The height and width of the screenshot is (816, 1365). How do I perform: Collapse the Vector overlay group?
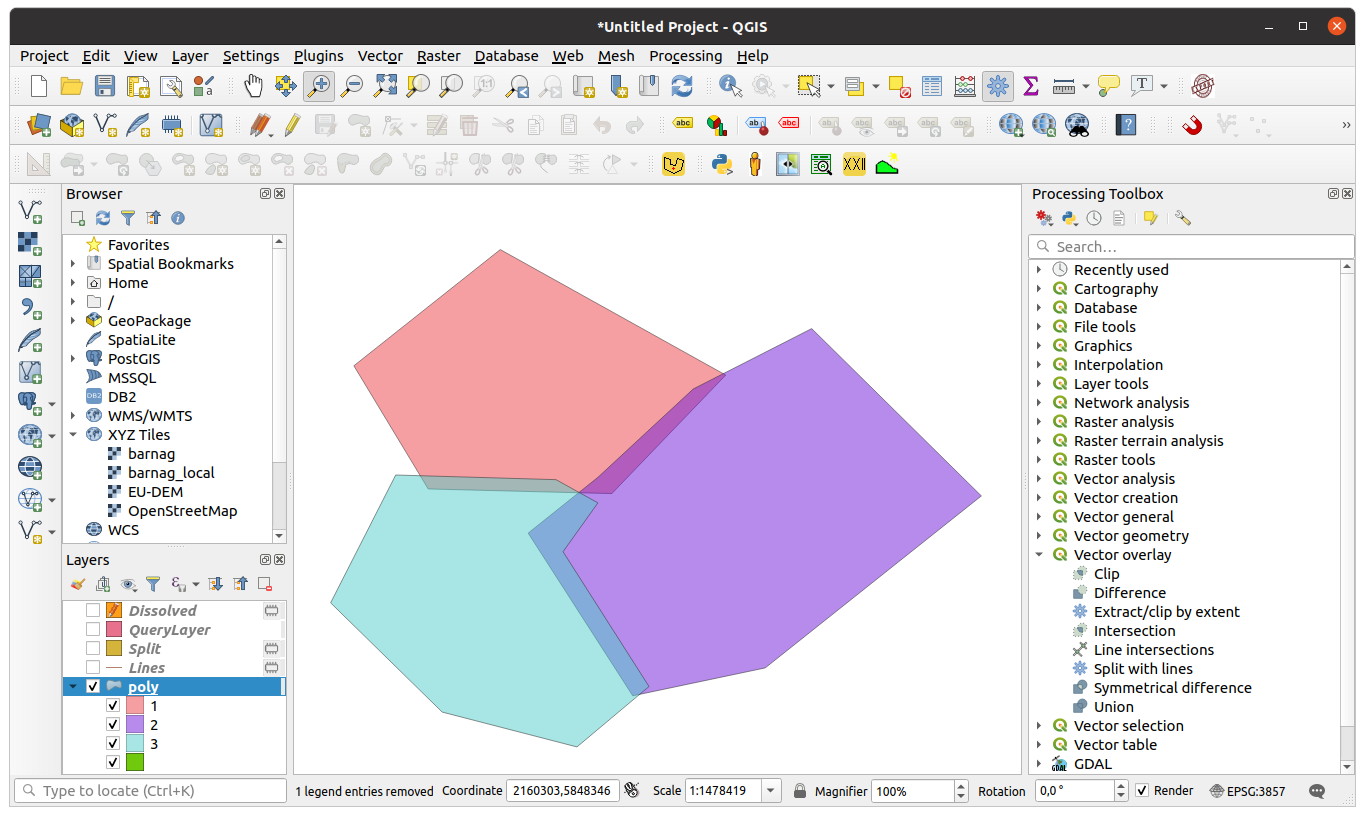[x=1039, y=554]
